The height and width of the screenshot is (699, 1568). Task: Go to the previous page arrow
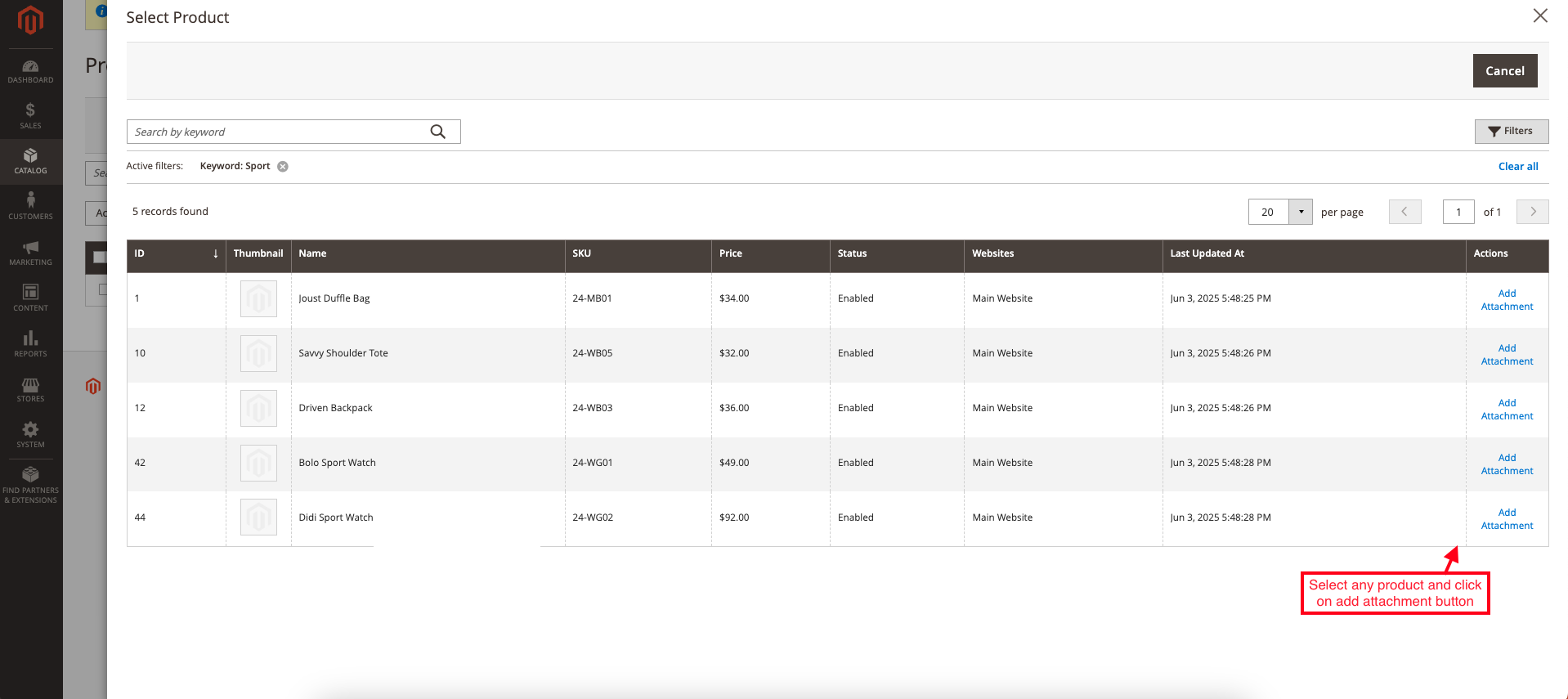tap(1404, 212)
